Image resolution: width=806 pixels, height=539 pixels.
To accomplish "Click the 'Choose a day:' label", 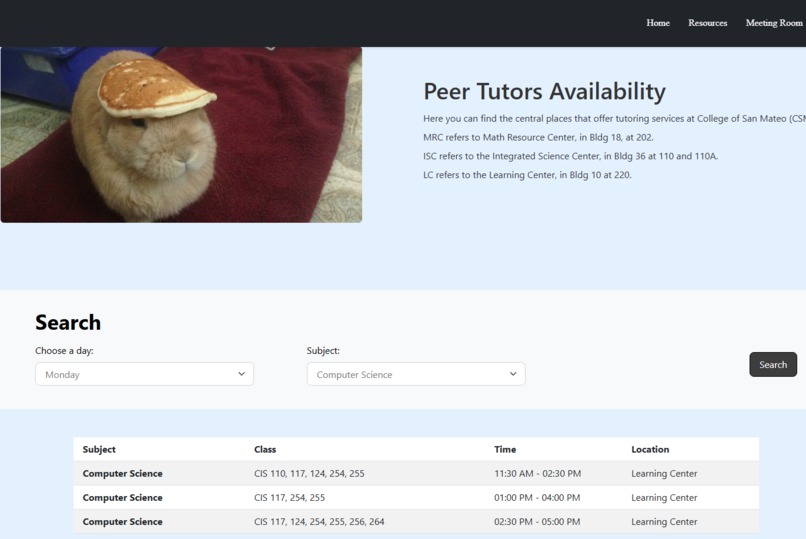I will tap(64, 350).
